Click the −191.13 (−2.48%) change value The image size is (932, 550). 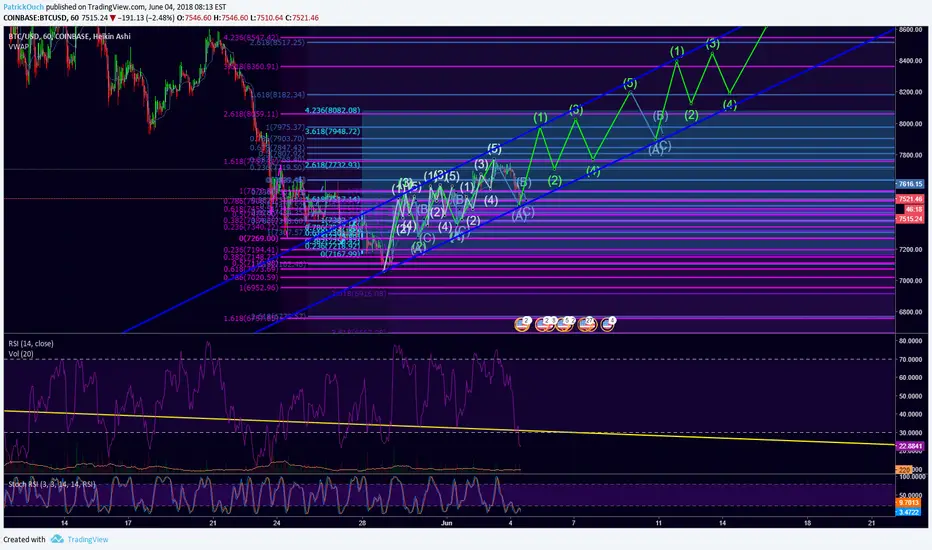click(146, 18)
